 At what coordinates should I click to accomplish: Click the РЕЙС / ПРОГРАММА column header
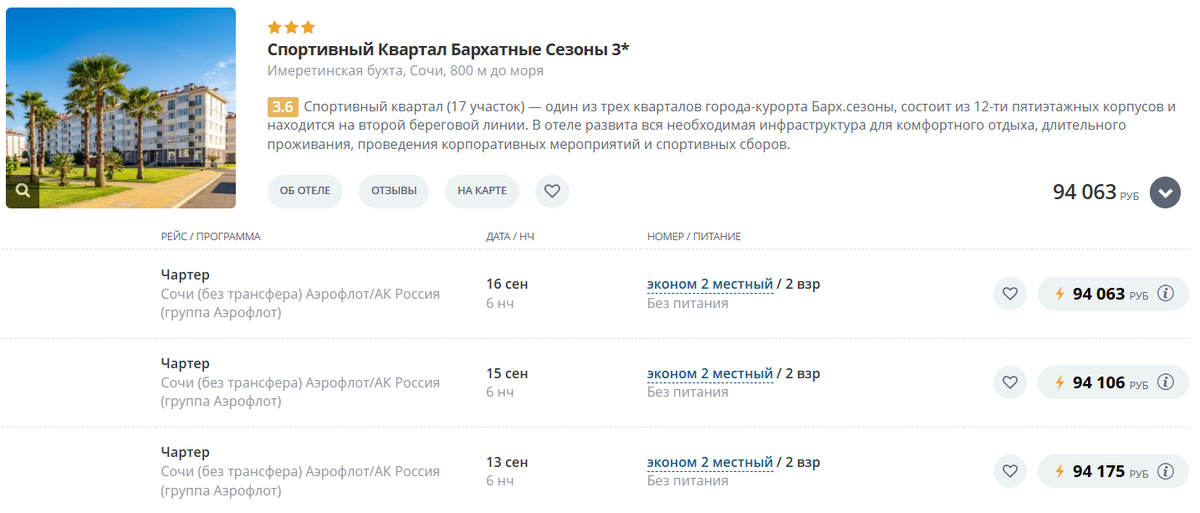pos(211,237)
